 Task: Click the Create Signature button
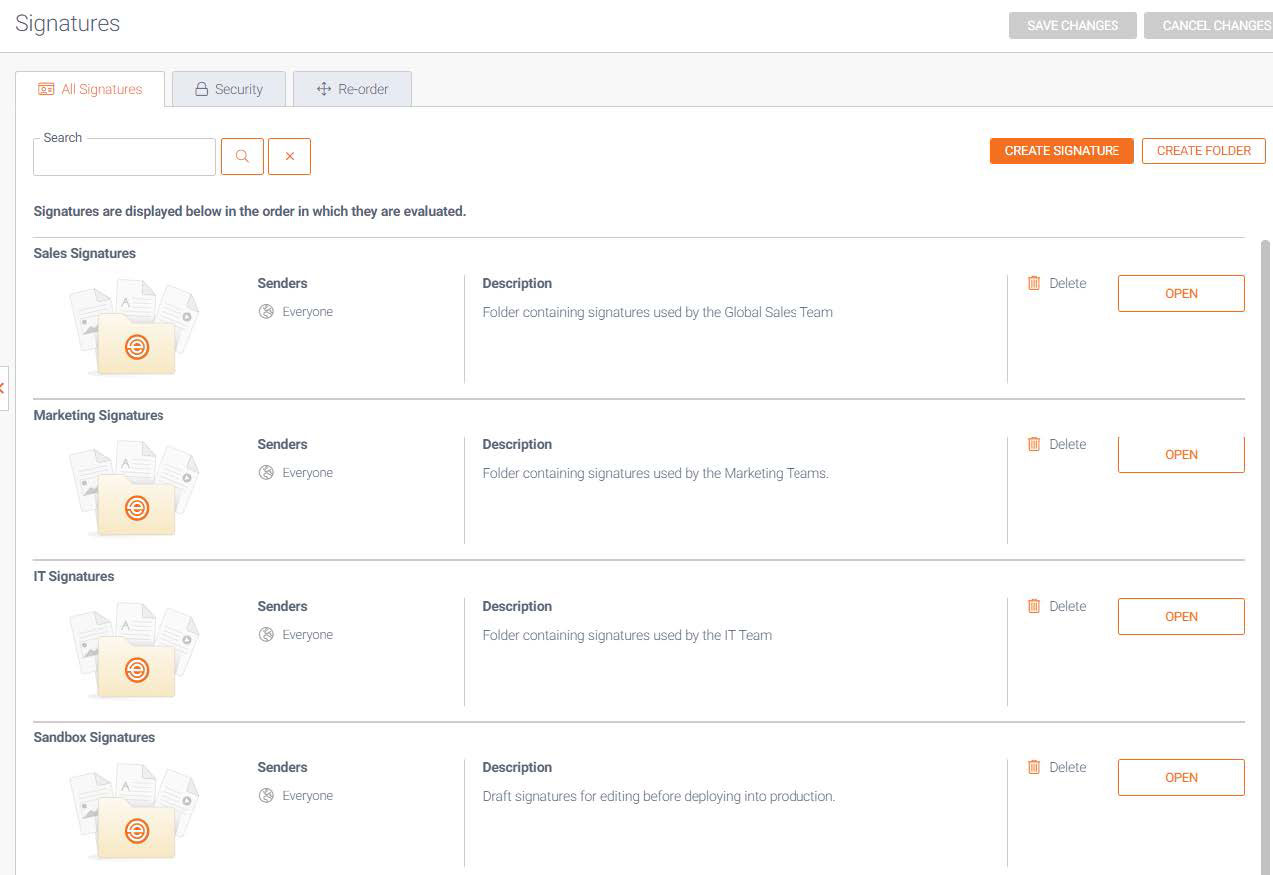(1061, 151)
